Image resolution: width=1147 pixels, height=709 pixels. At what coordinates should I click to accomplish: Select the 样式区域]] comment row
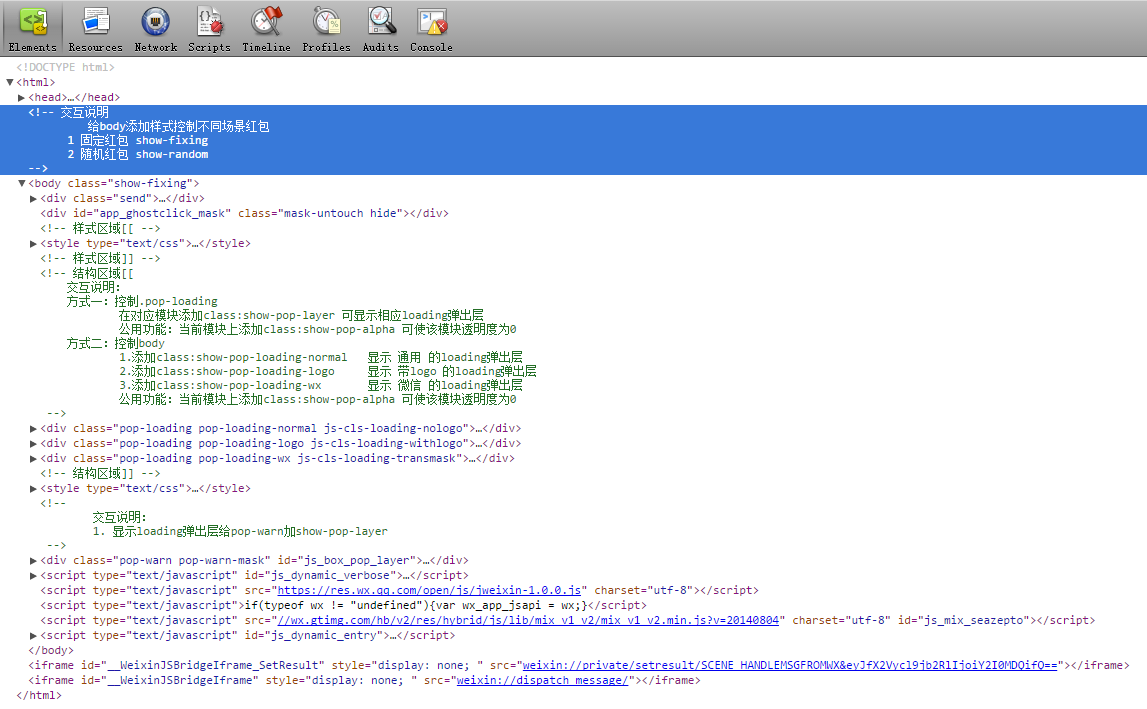click(100, 258)
